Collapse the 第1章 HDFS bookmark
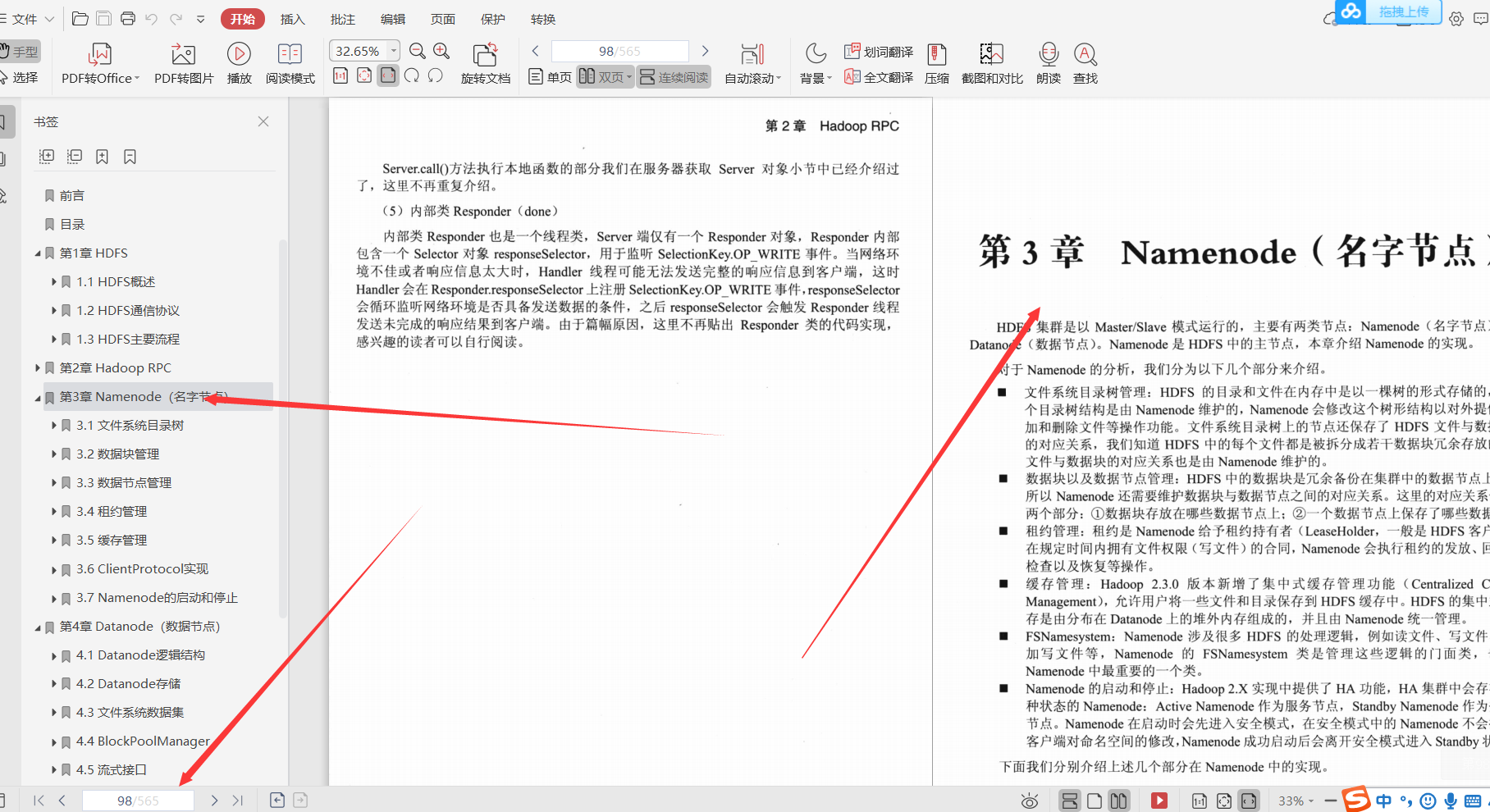Viewport: 1490px width, 812px height. [x=38, y=253]
